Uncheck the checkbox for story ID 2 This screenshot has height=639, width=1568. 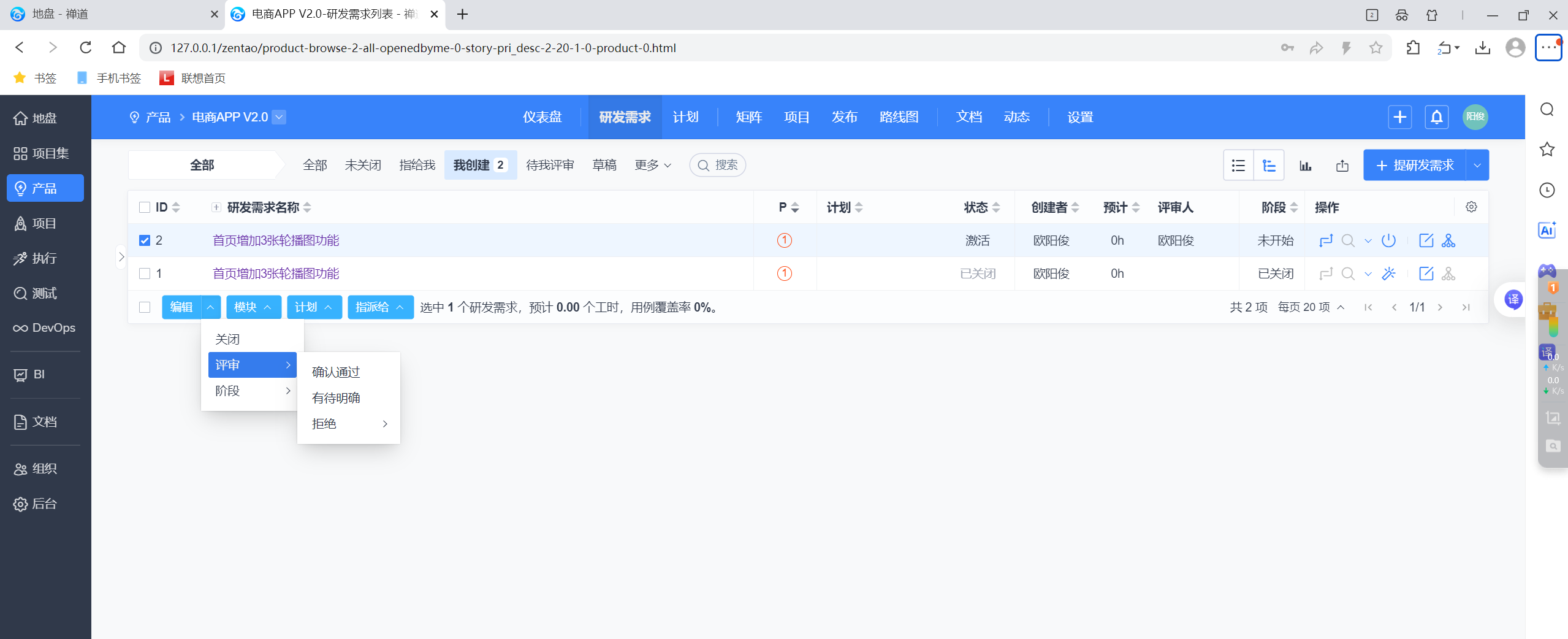coord(143,240)
